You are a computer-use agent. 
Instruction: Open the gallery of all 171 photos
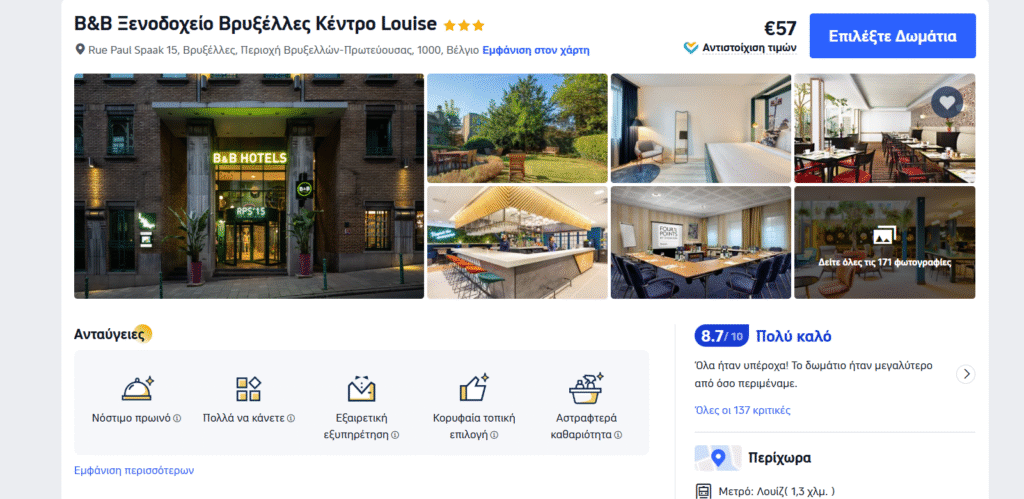point(884,242)
